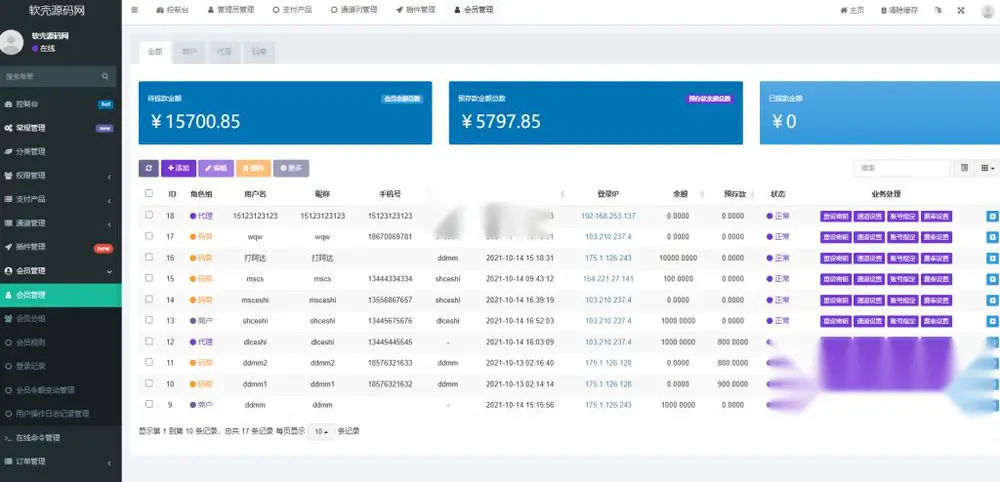This screenshot has height=482, width=1000.
Task: Open the page size 10 dropdown
Action: 321,432
